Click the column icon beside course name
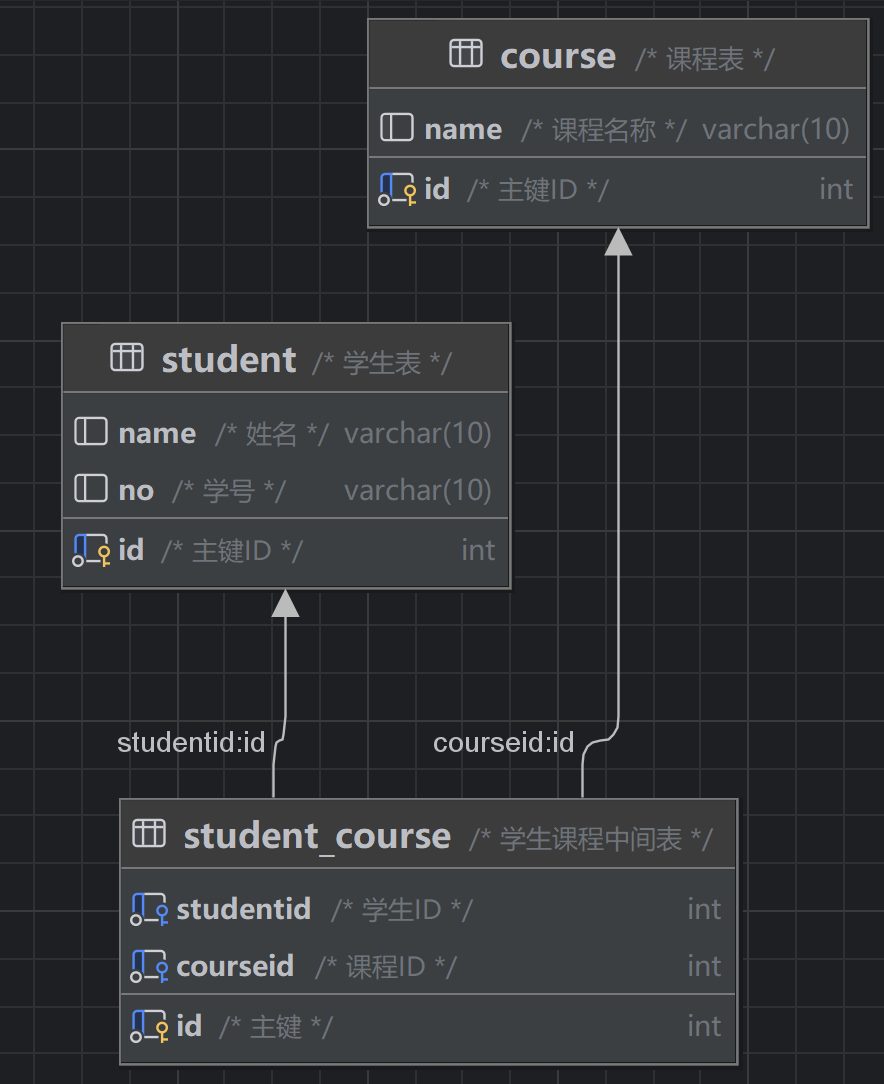This screenshot has height=1084, width=884. tap(397, 127)
